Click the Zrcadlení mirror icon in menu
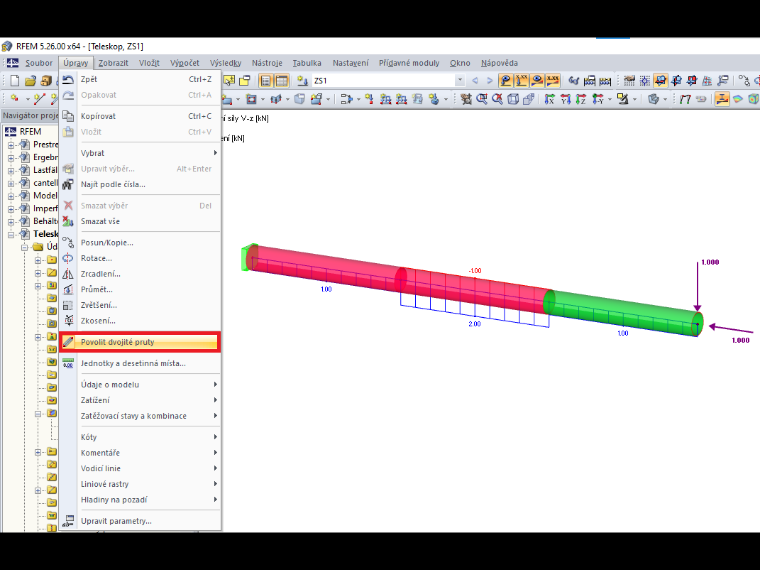760x570 pixels. (x=68, y=274)
